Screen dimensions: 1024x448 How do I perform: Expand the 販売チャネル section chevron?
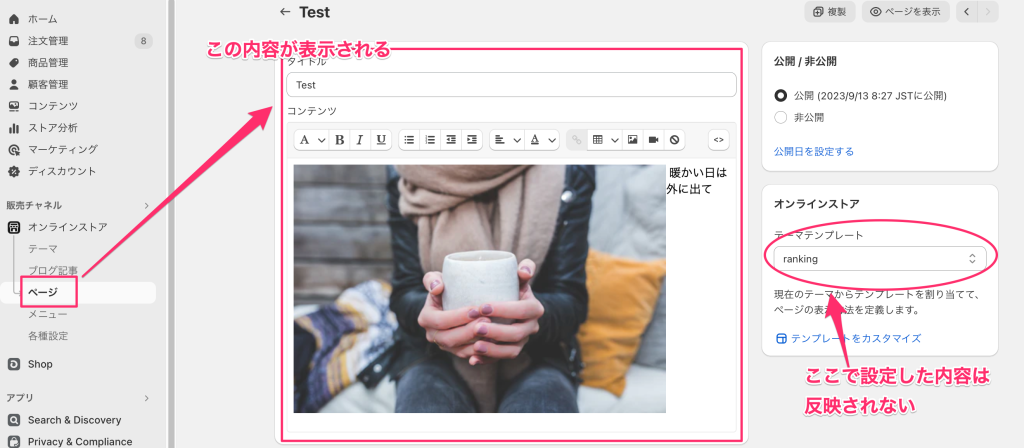click(x=146, y=206)
